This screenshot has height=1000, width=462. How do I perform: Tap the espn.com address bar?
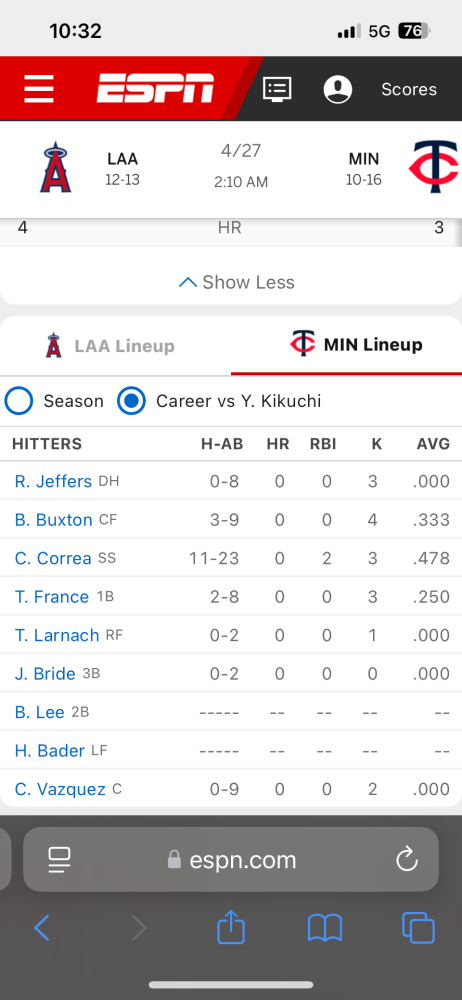click(231, 860)
